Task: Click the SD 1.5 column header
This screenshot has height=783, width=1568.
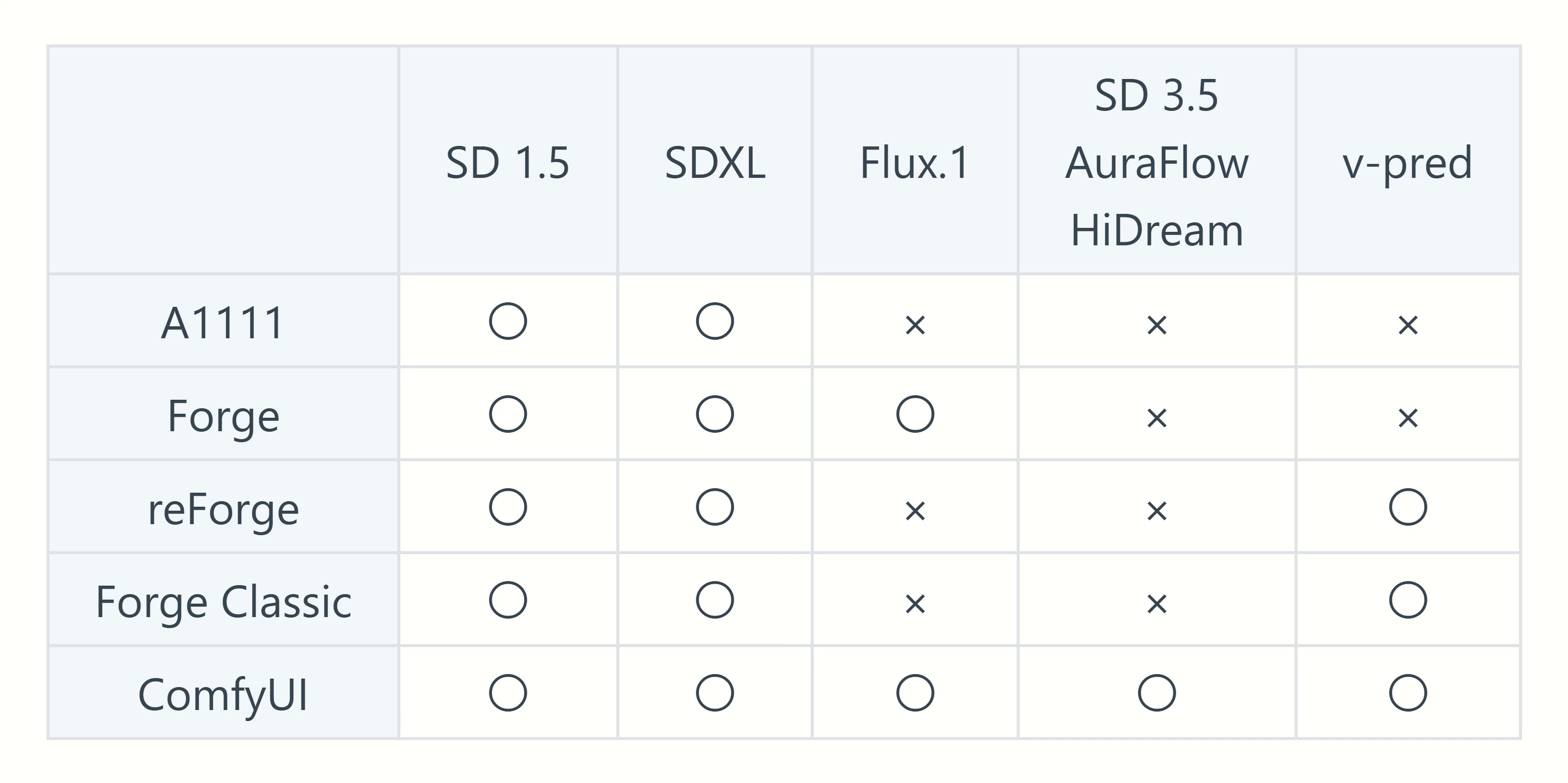Action: [508, 163]
